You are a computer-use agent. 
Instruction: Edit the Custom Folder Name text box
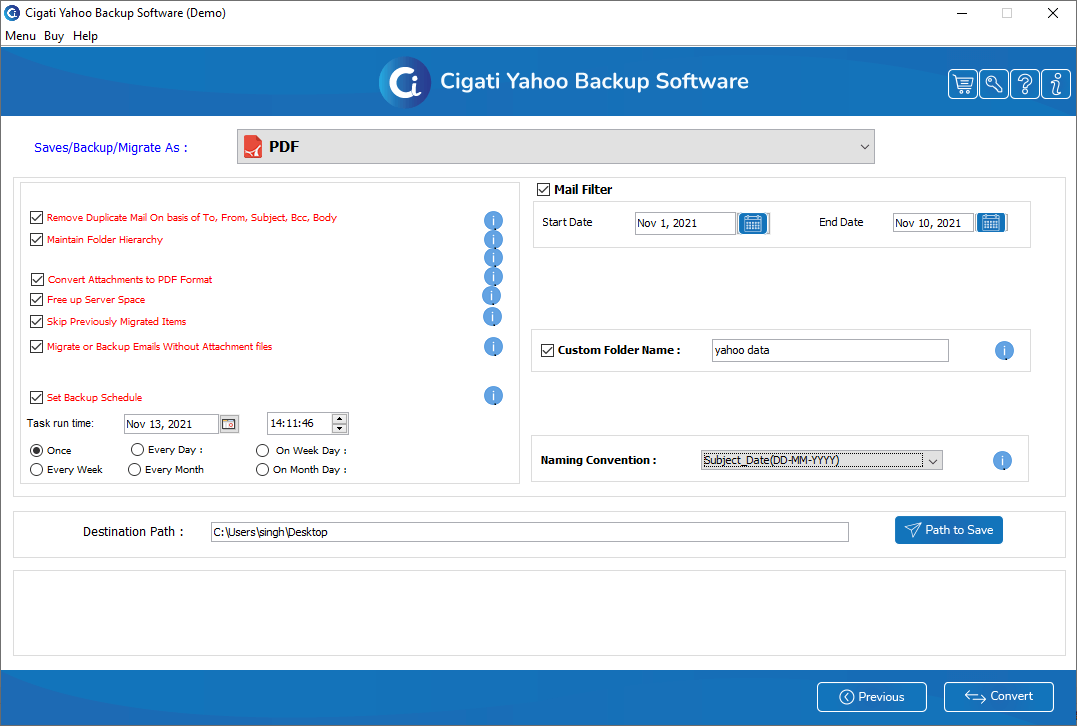(830, 350)
